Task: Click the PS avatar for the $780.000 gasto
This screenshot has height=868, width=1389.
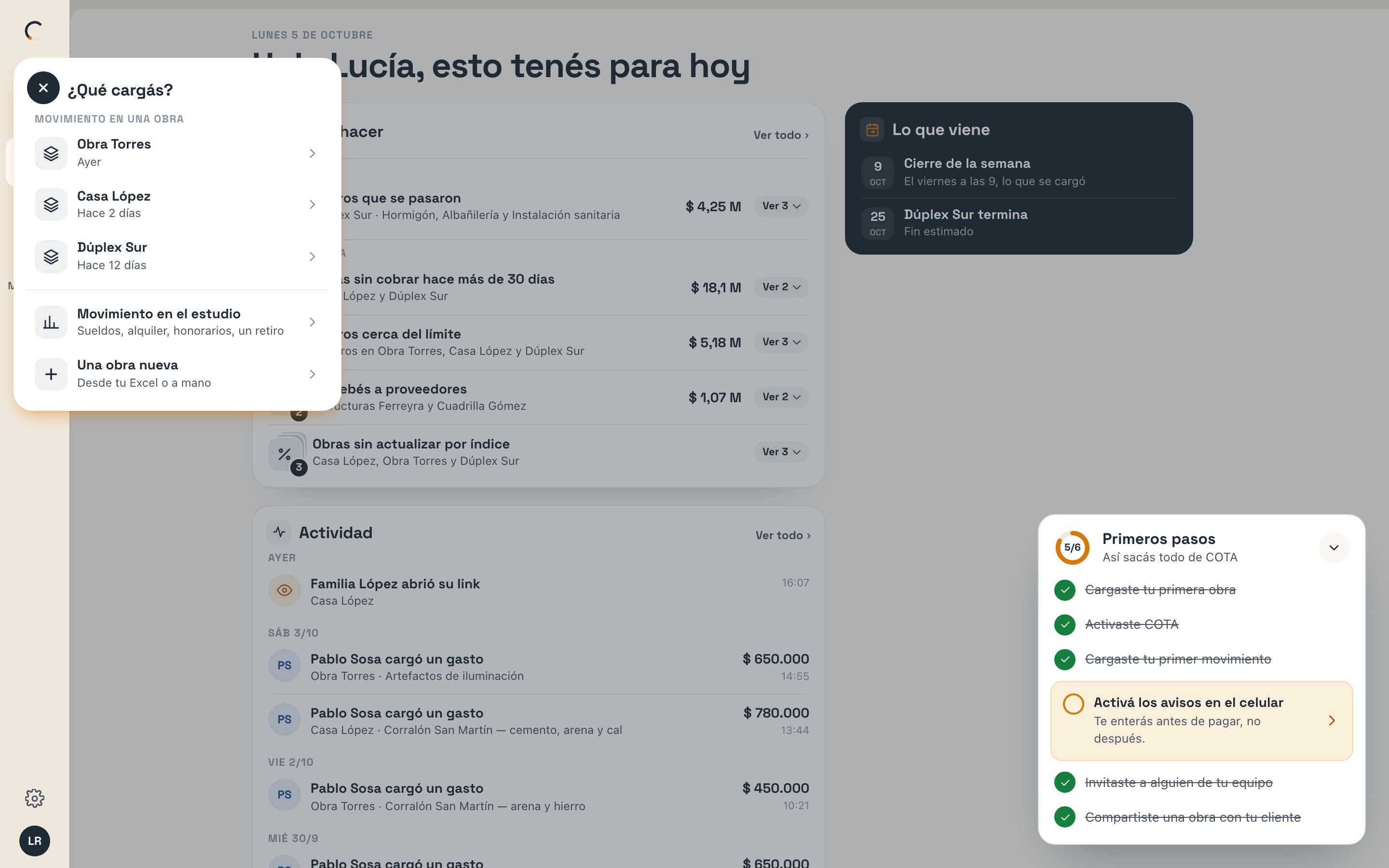Action: (x=284, y=719)
